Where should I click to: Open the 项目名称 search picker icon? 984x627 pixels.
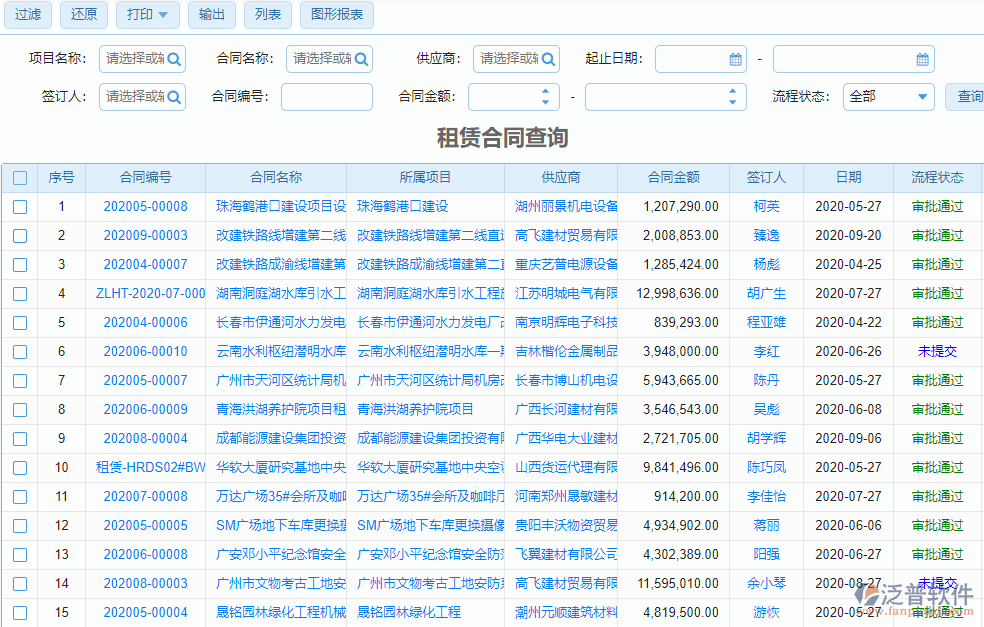click(x=174, y=59)
